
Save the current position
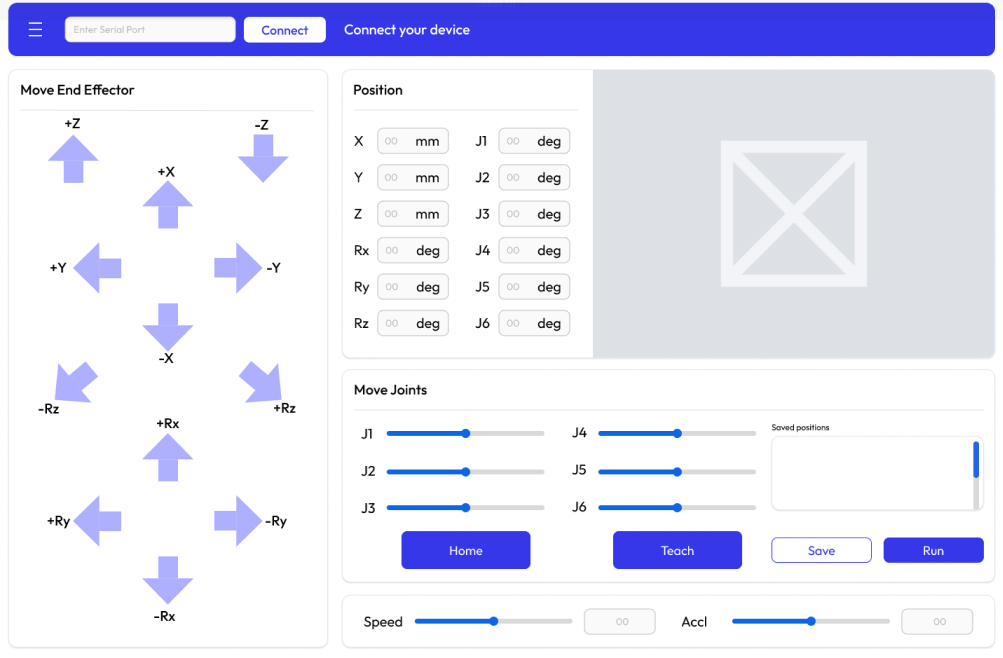[x=821, y=550]
